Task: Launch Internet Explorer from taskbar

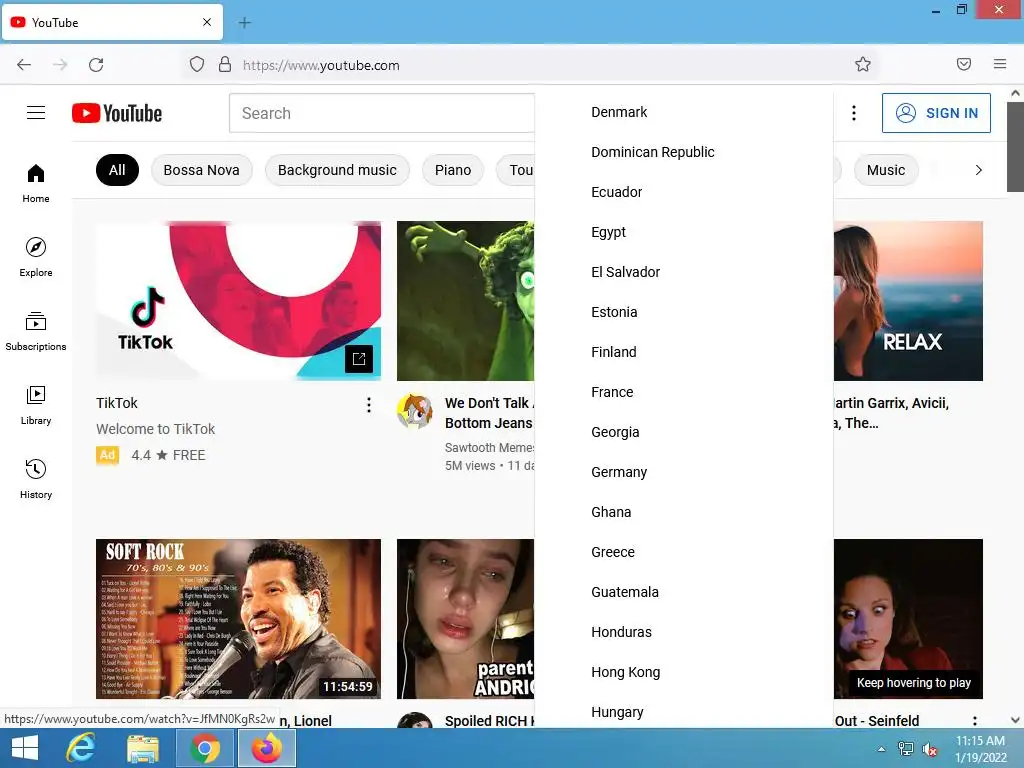Action: coord(80,748)
